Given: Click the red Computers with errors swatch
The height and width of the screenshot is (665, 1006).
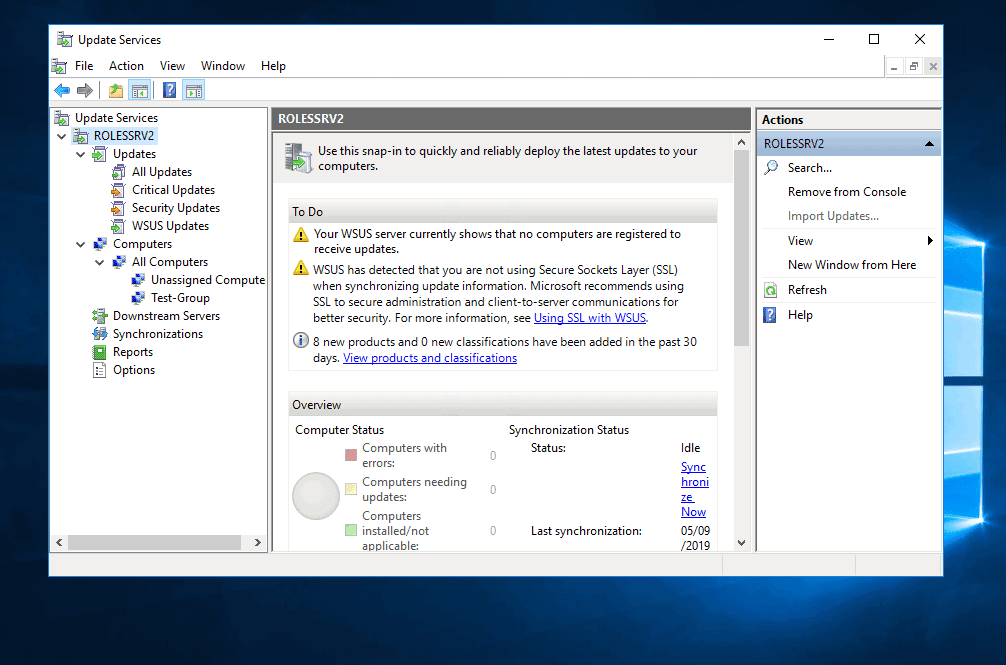Looking at the screenshot, I should (x=351, y=455).
